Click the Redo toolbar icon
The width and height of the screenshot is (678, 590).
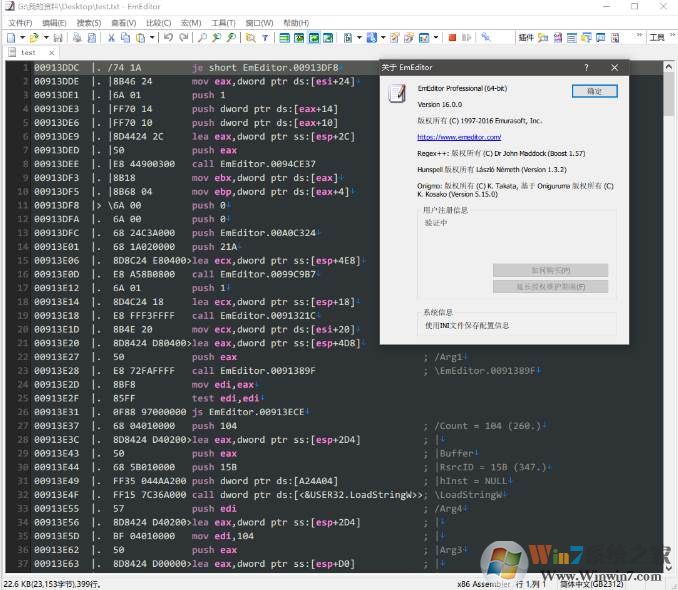tap(183, 38)
